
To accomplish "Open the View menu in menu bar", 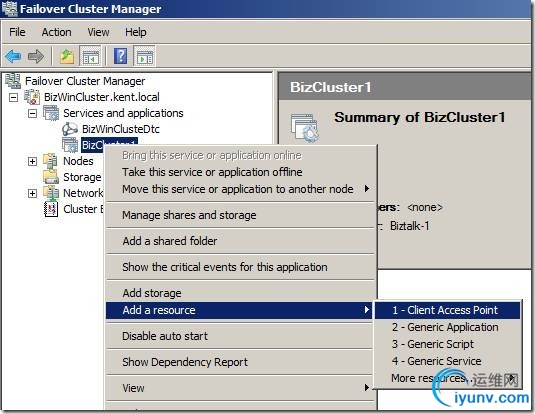I will (98, 32).
